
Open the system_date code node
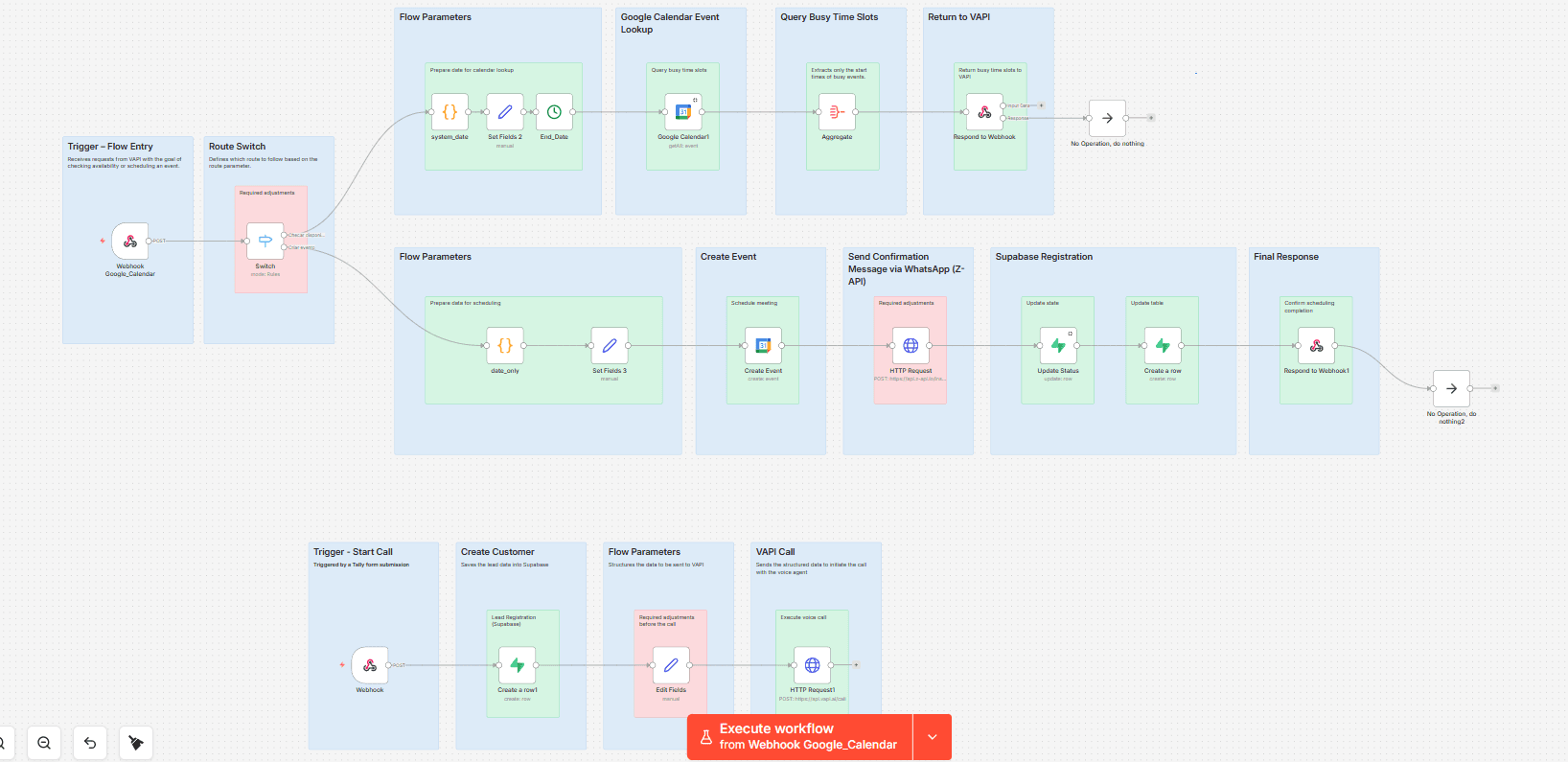450,112
